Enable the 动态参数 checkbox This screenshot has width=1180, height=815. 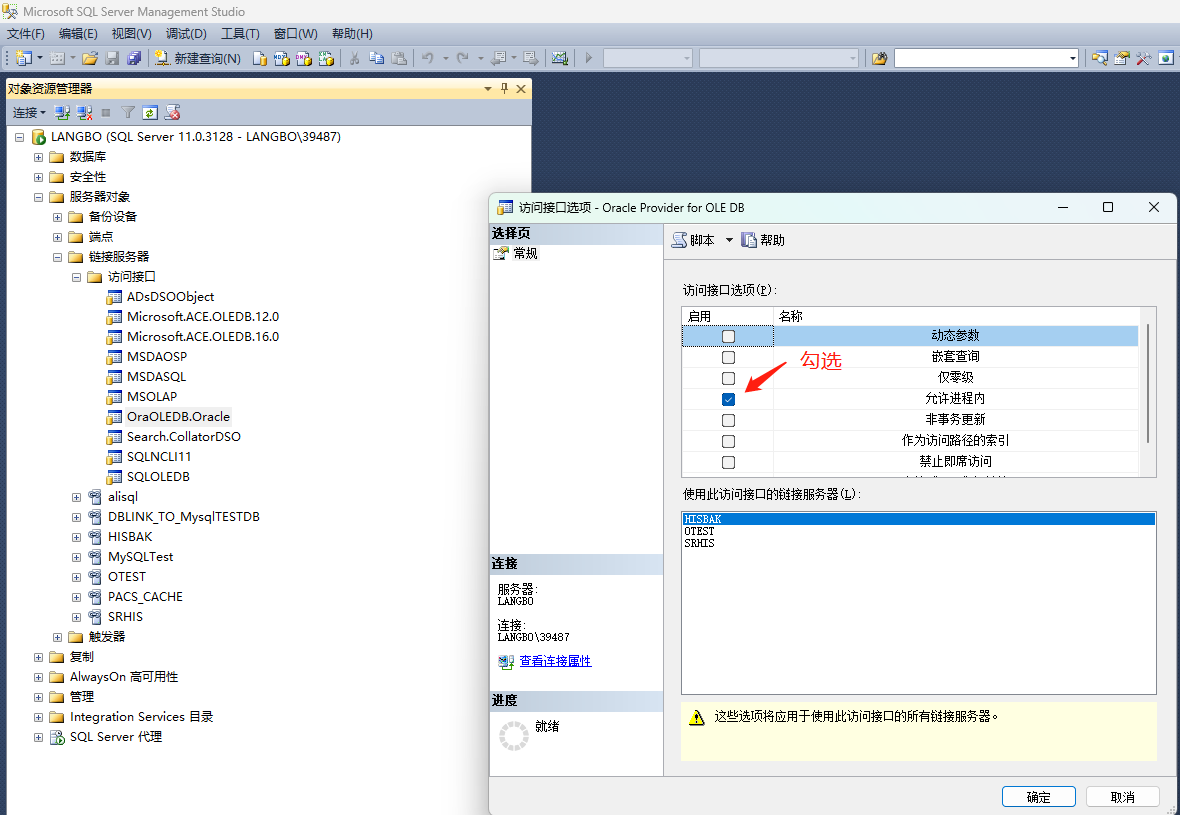click(x=728, y=336)
